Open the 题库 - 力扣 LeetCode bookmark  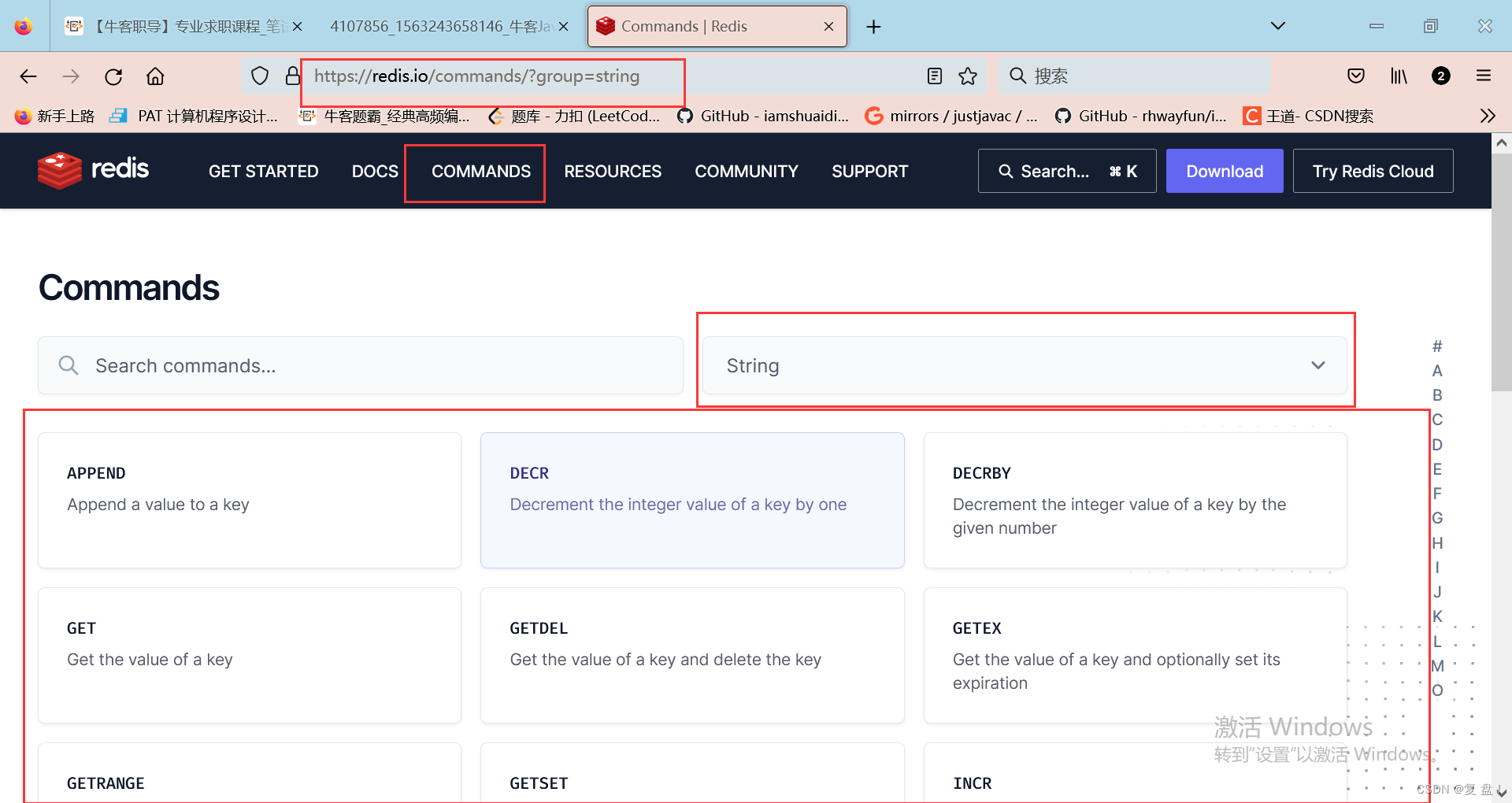coord(574,116)
